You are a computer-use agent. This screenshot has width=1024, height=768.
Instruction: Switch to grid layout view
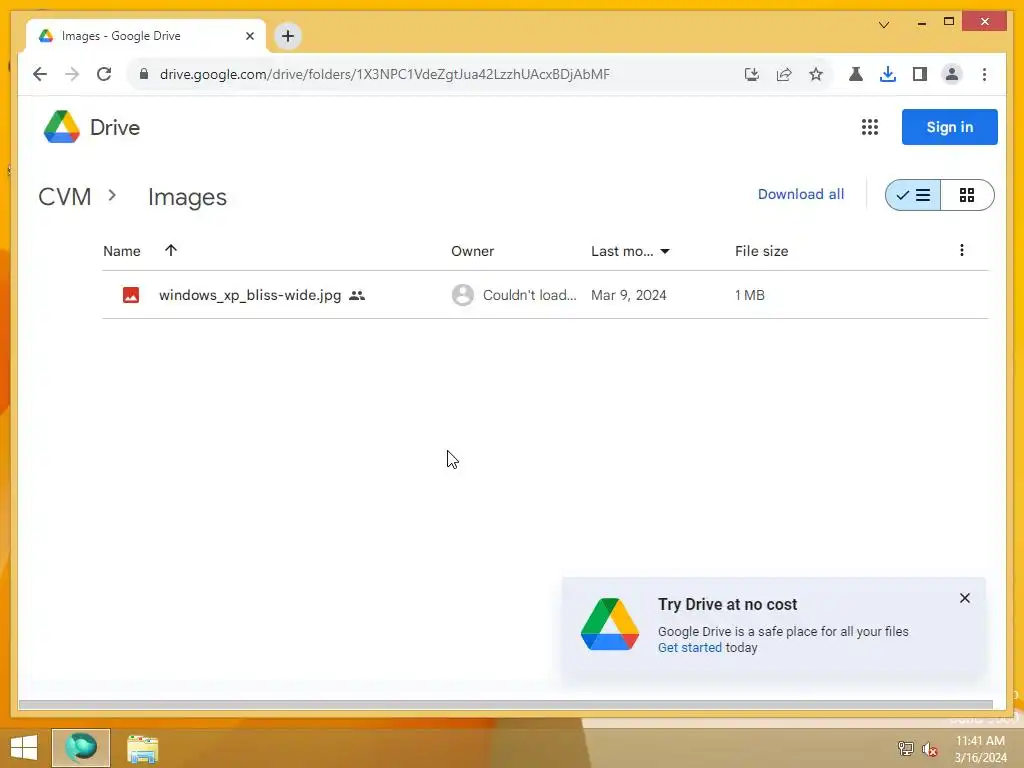pos(967,195)
